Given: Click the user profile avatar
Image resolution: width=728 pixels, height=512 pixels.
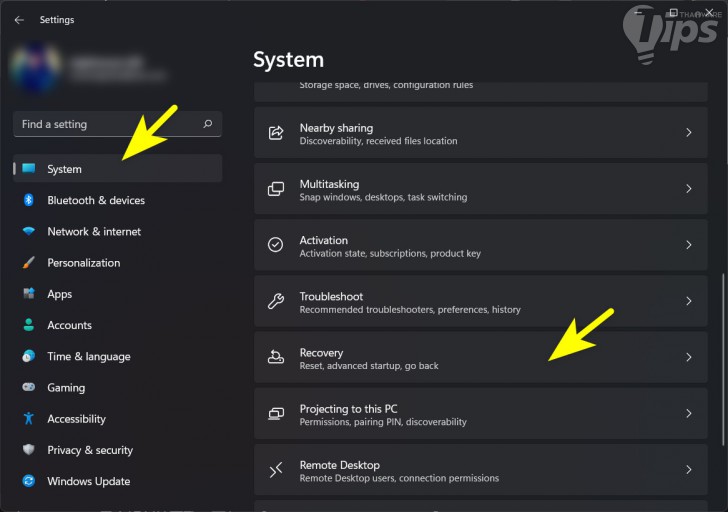Looking at the screenshot, I should (36, 67).
